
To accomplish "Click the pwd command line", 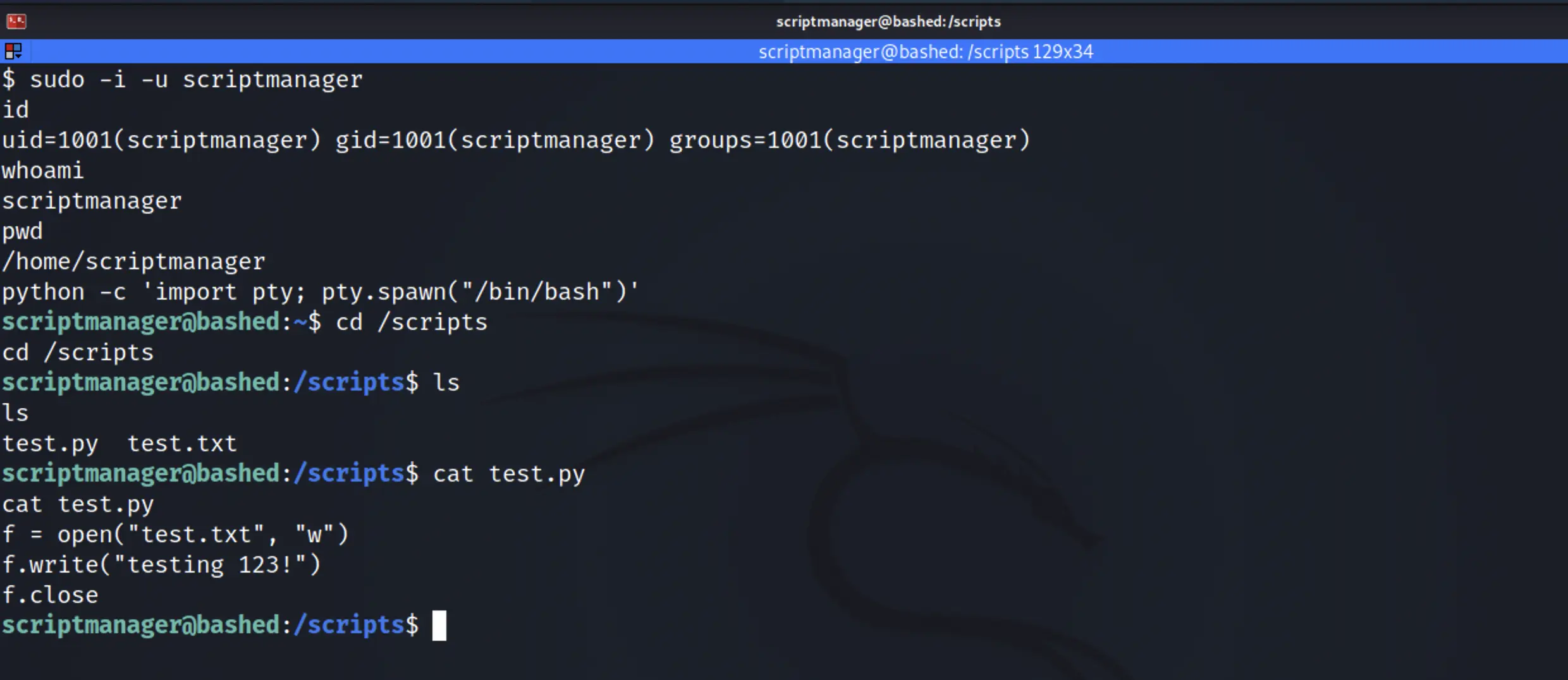I will click(22, 232).
